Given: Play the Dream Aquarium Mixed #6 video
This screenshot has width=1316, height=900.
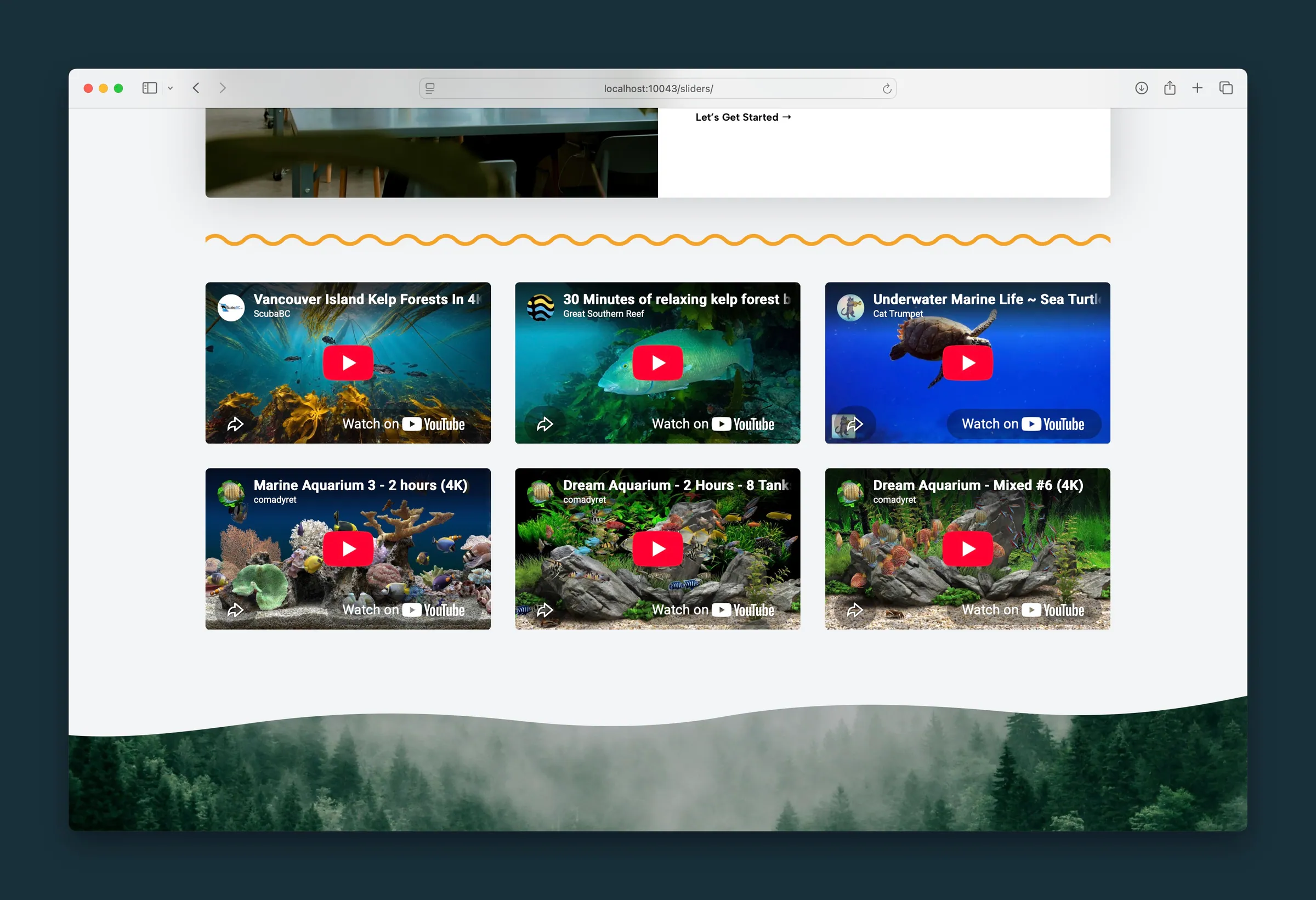Looking at the screenshot, I should click(x=967, y=548).
